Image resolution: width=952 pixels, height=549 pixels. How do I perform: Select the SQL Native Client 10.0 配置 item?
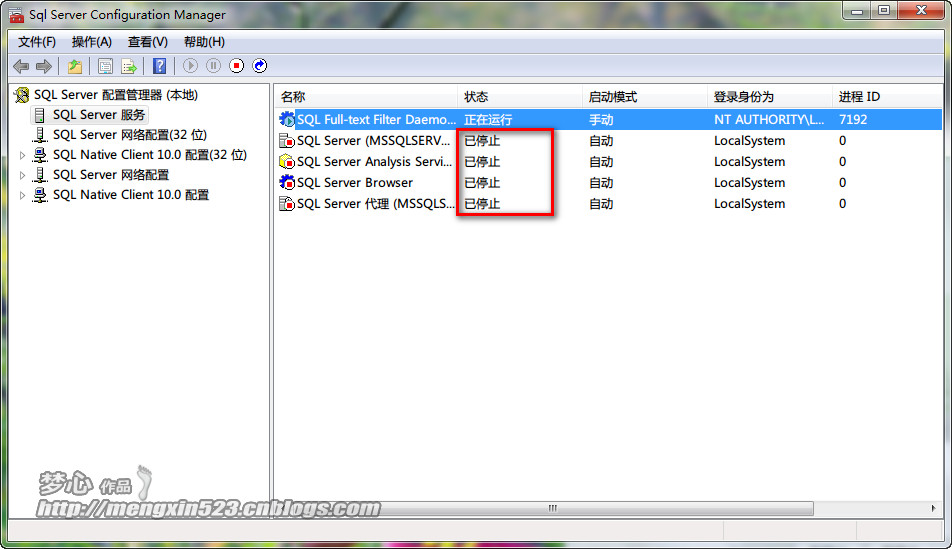tap(131, 195)
